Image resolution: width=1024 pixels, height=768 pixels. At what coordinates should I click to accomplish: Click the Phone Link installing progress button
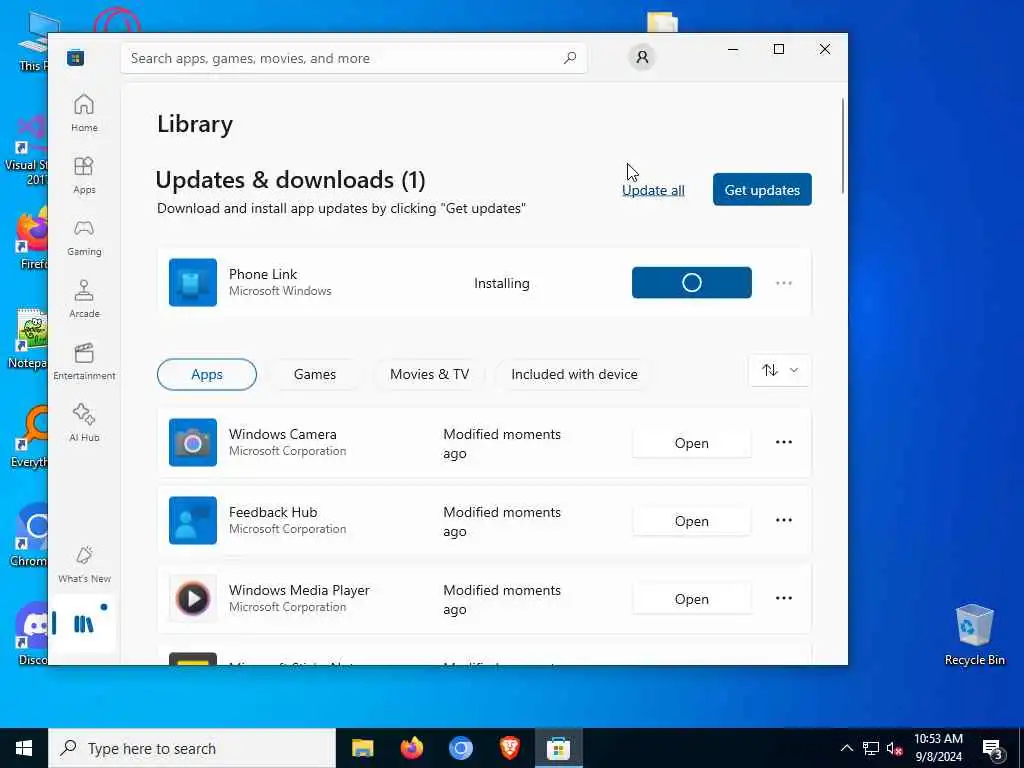point(692,282)
